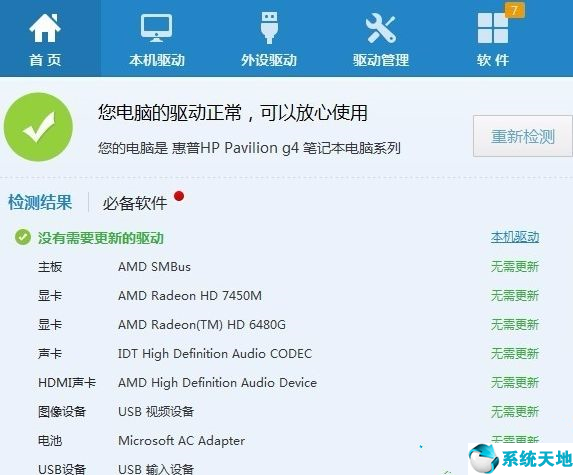Select the AMD SMBus motherboard row
The image size is (573, 475).
tap(288, 267)
